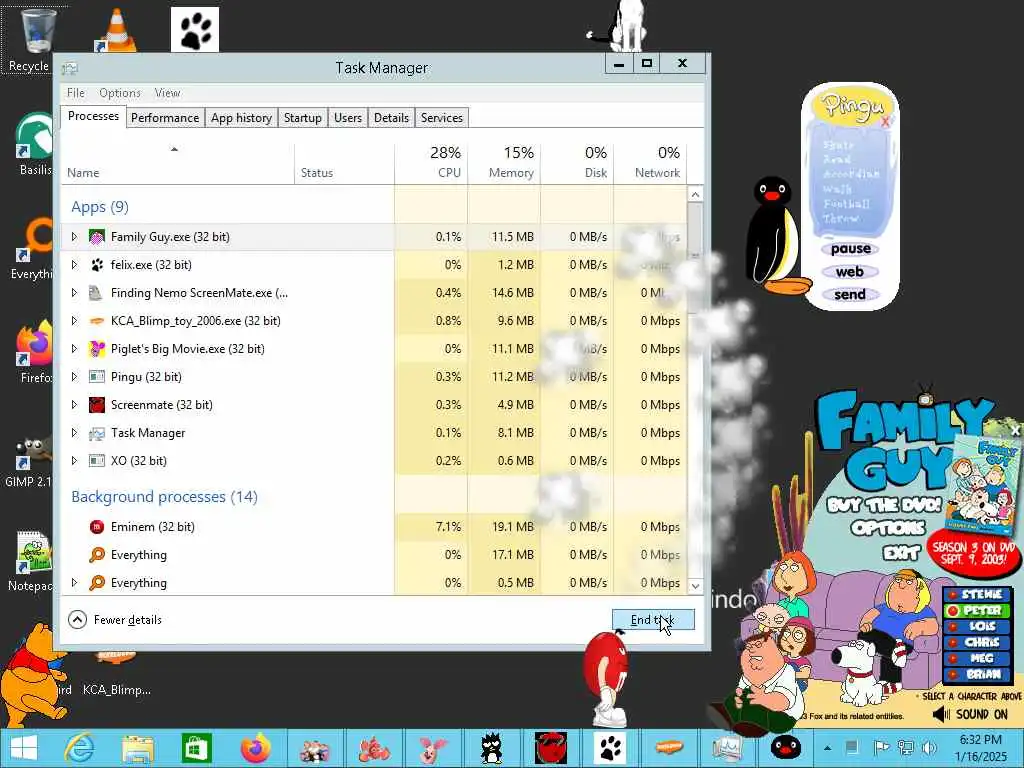Click the Pingu pause button
The image size is (1024, 768).
850,249
